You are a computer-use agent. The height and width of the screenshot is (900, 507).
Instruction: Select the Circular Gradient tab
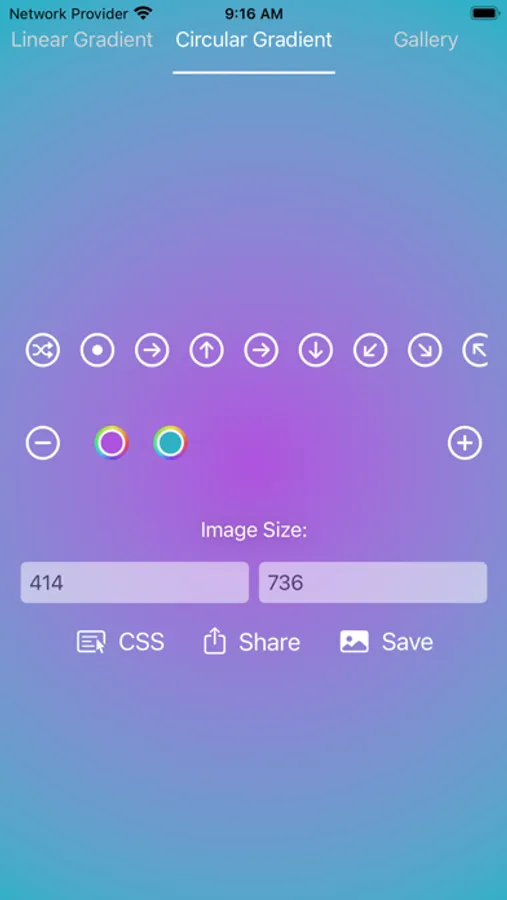pos(254,40)
